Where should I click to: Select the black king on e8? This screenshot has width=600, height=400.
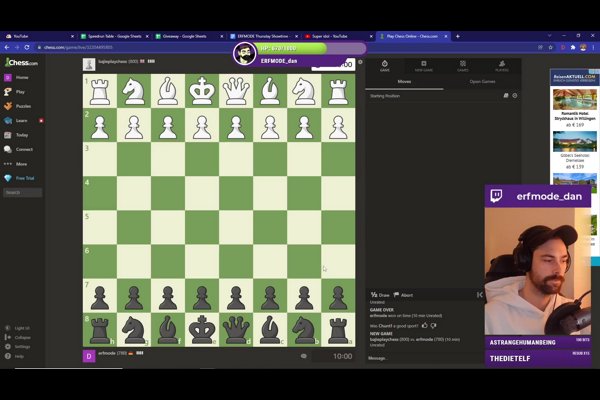click(202, 330)
